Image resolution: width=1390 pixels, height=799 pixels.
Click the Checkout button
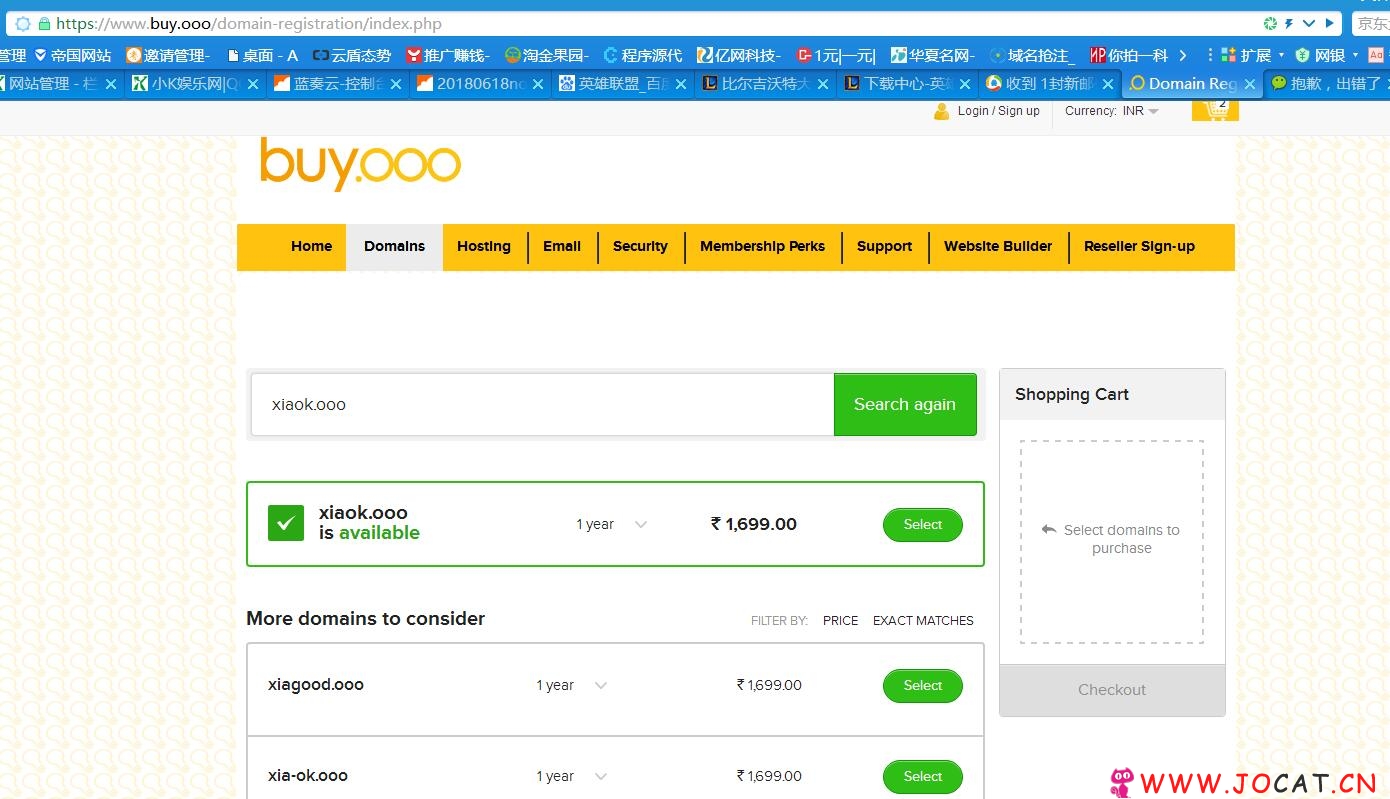click(x=1112, y=690)
